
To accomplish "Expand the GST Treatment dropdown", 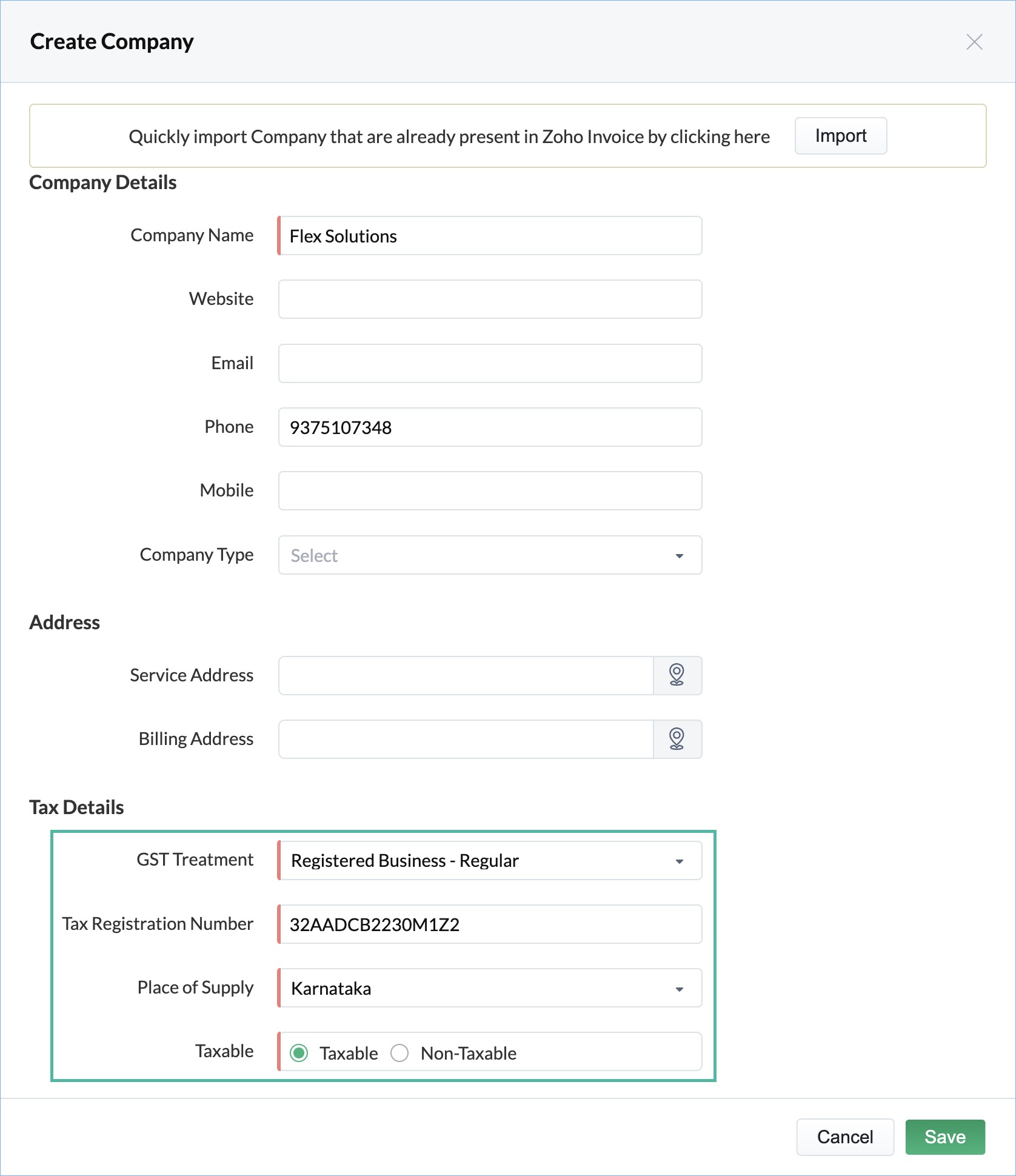I will click(x=490, y=860).
